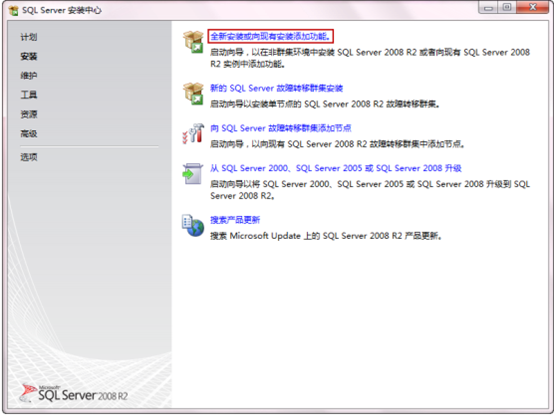Click the 搜索产品更新 link
The width and height of the screenshot is (554, 415).
(x=235, y=220)
